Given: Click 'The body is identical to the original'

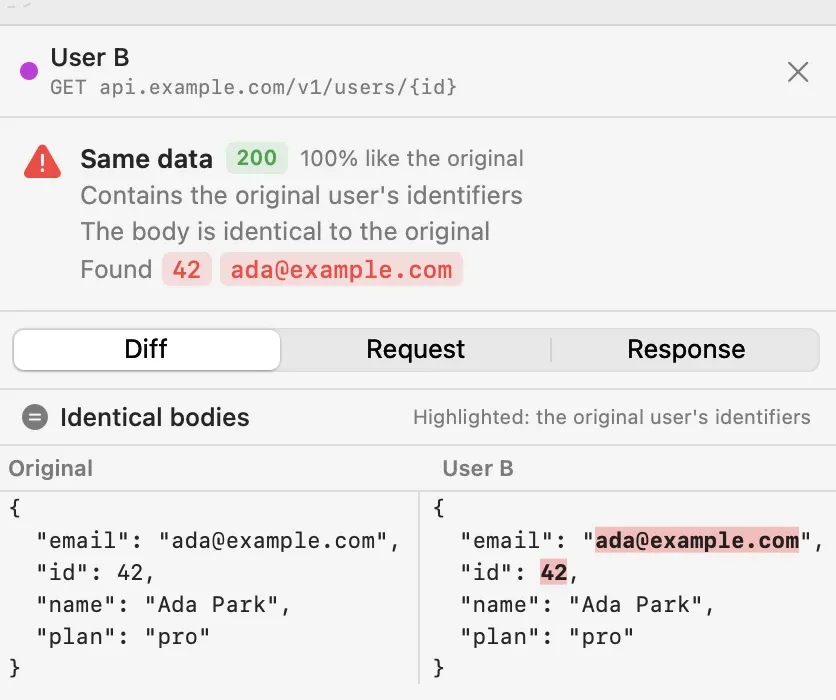Looking at the screenshot, I should pos(285,231).
